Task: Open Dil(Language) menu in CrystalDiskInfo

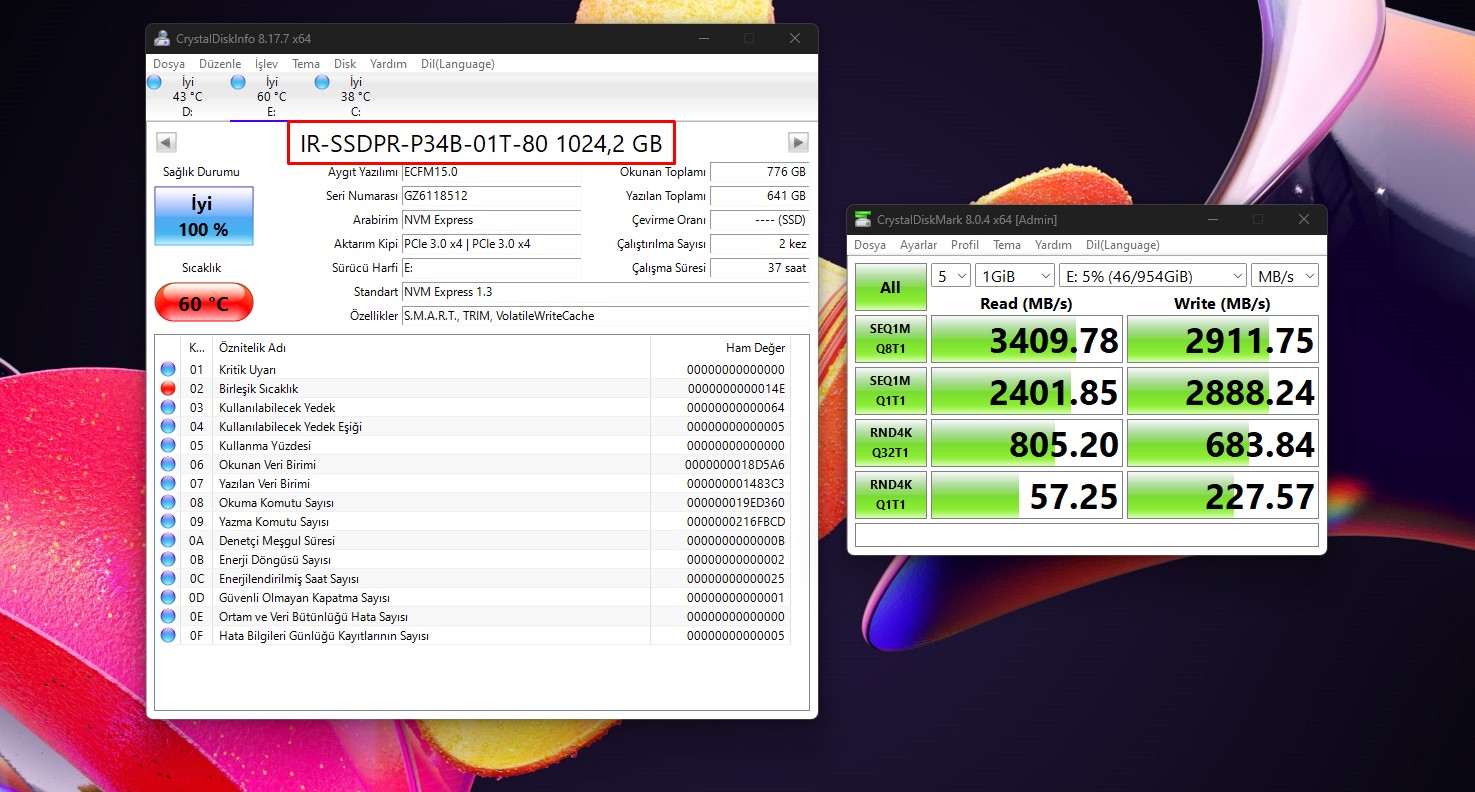Action: point(458,64)
